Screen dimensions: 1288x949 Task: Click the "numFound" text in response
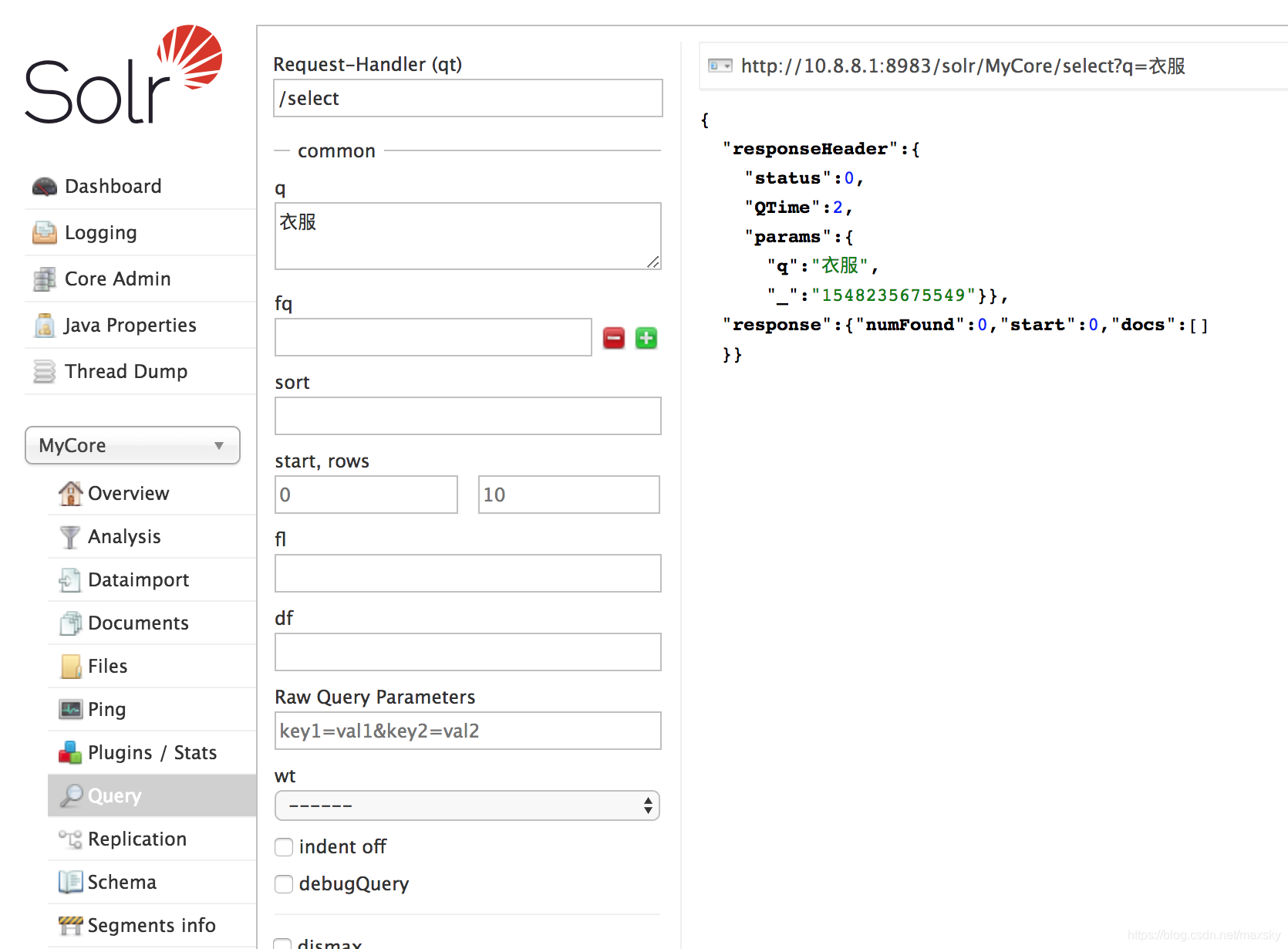click(x=910, y=325)
